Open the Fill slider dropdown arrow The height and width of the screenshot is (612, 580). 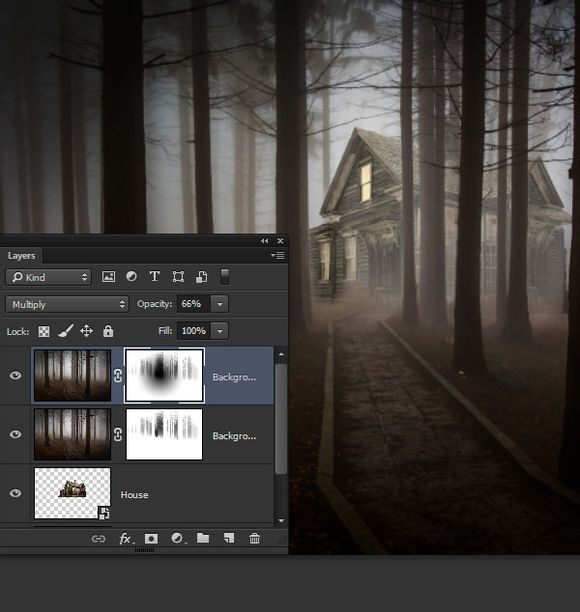(220, 331)
